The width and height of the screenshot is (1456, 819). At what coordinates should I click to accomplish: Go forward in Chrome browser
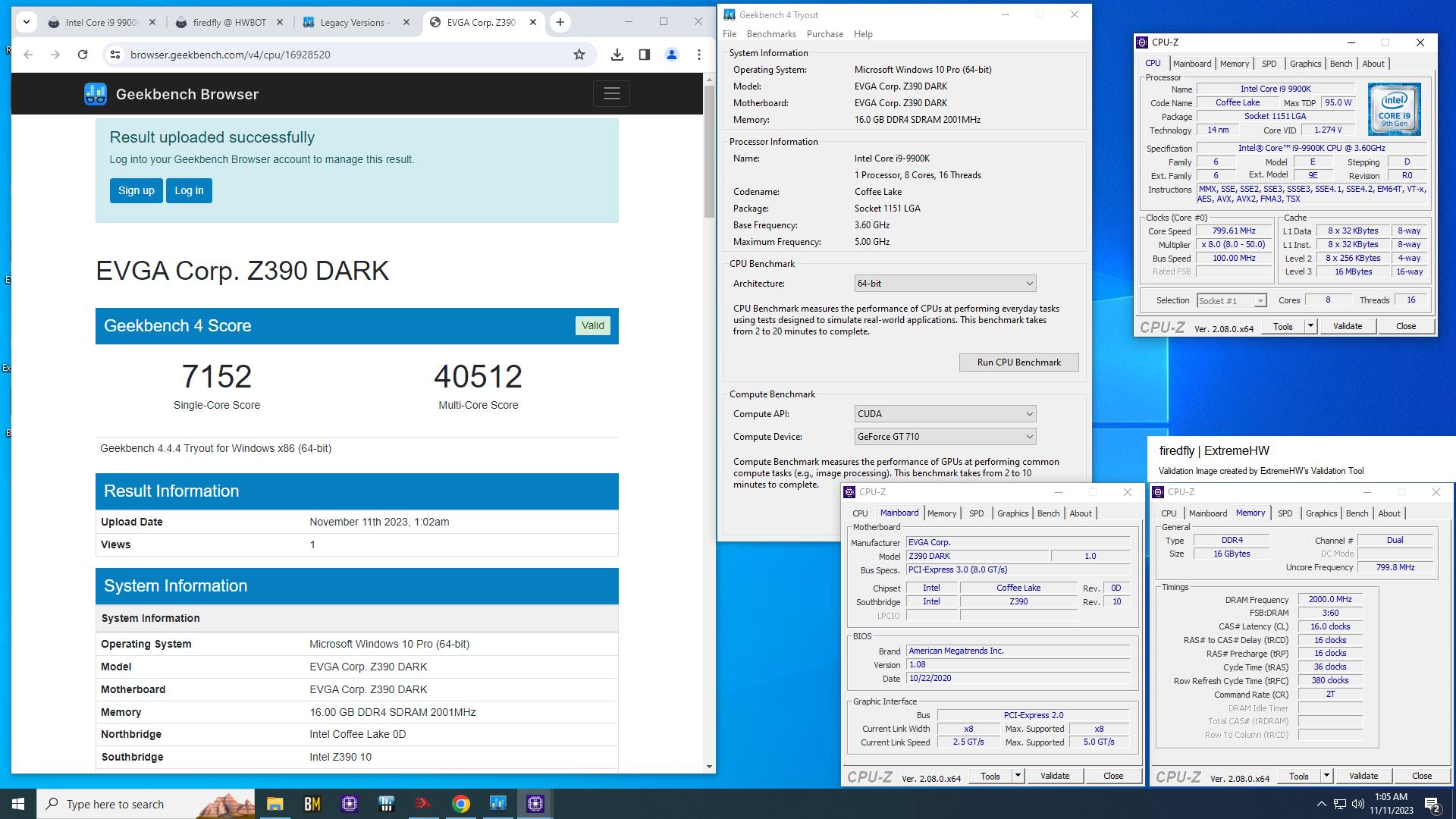pos(55,55)
